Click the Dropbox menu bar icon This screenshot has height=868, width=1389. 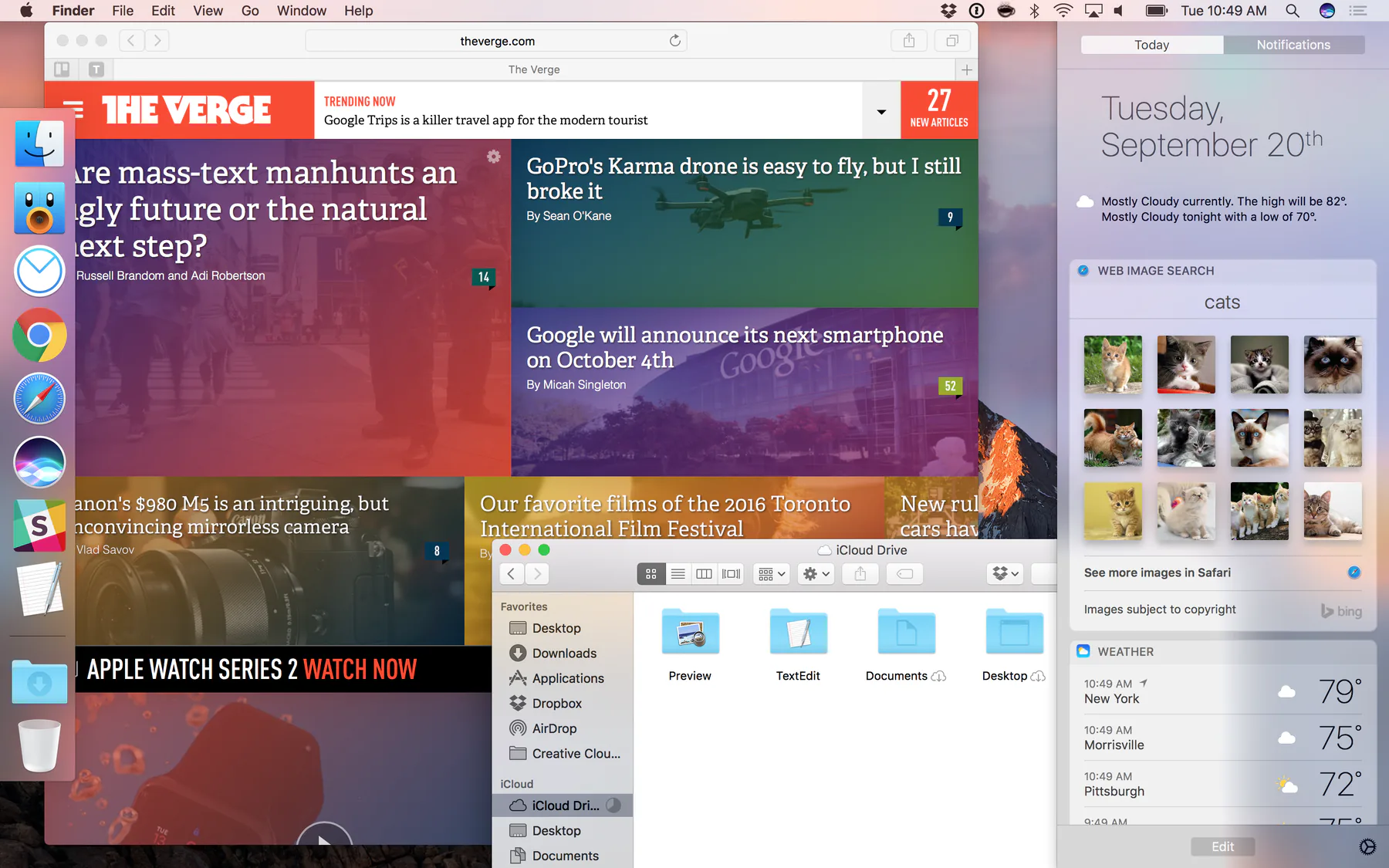click(x=948, y=11)
